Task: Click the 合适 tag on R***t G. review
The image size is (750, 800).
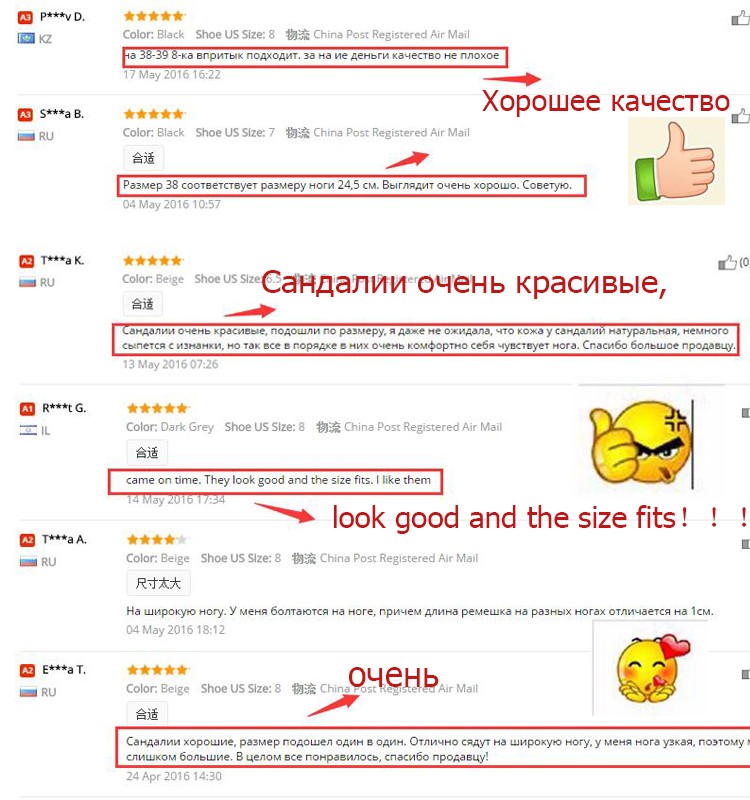Action: 147,453
